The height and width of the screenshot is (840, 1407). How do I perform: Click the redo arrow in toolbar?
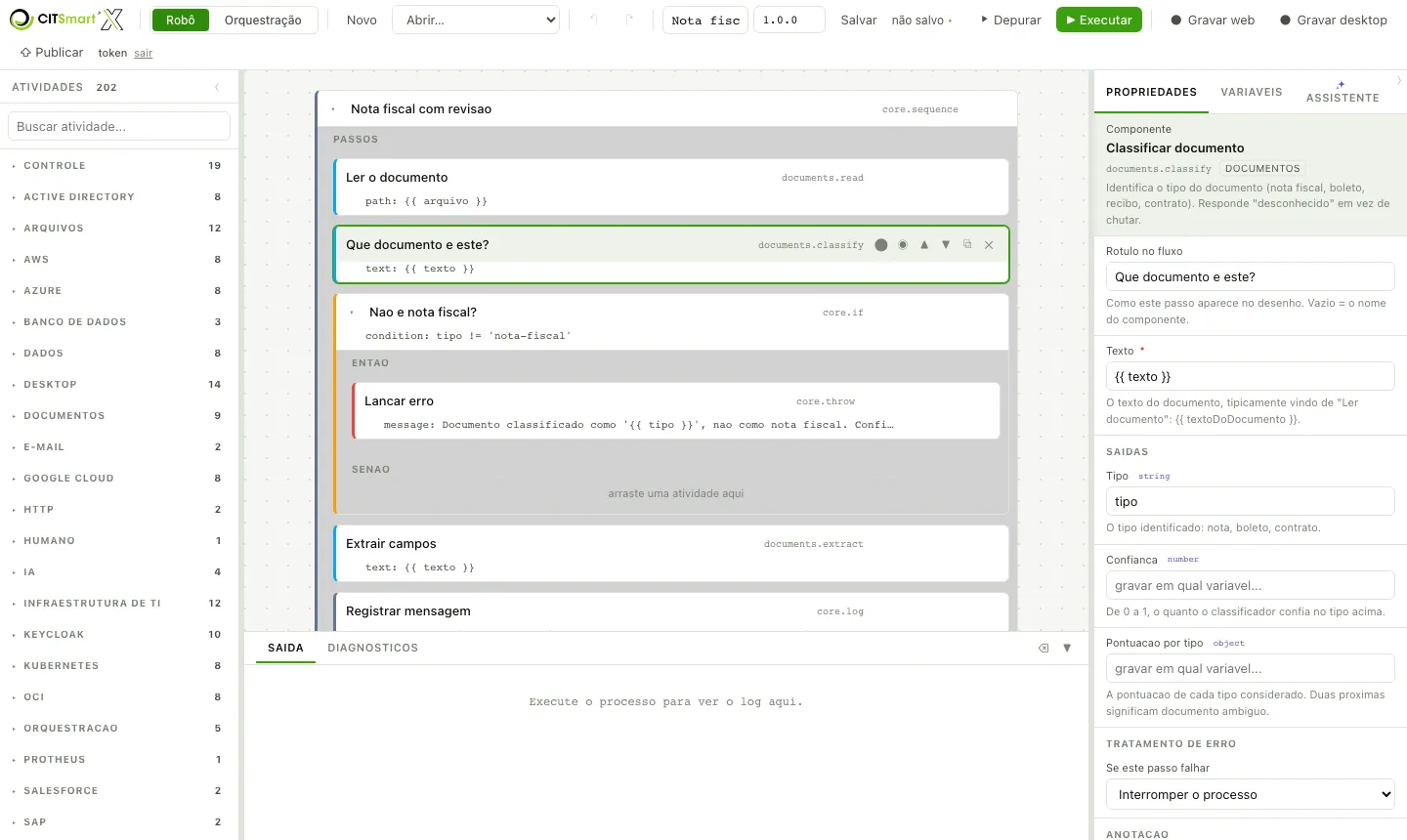click(x=628, y=20)
